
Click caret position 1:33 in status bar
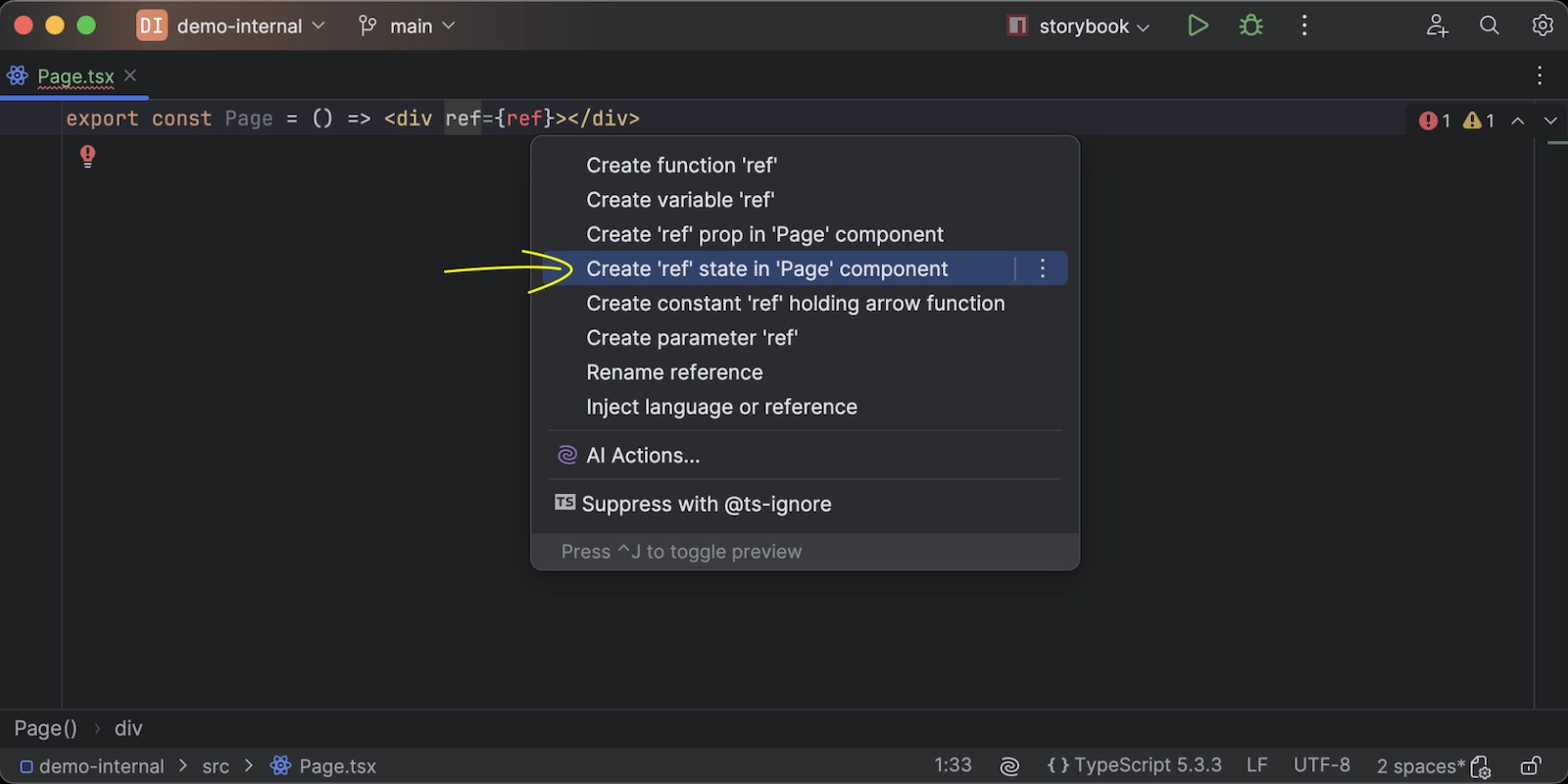point(953,765)
